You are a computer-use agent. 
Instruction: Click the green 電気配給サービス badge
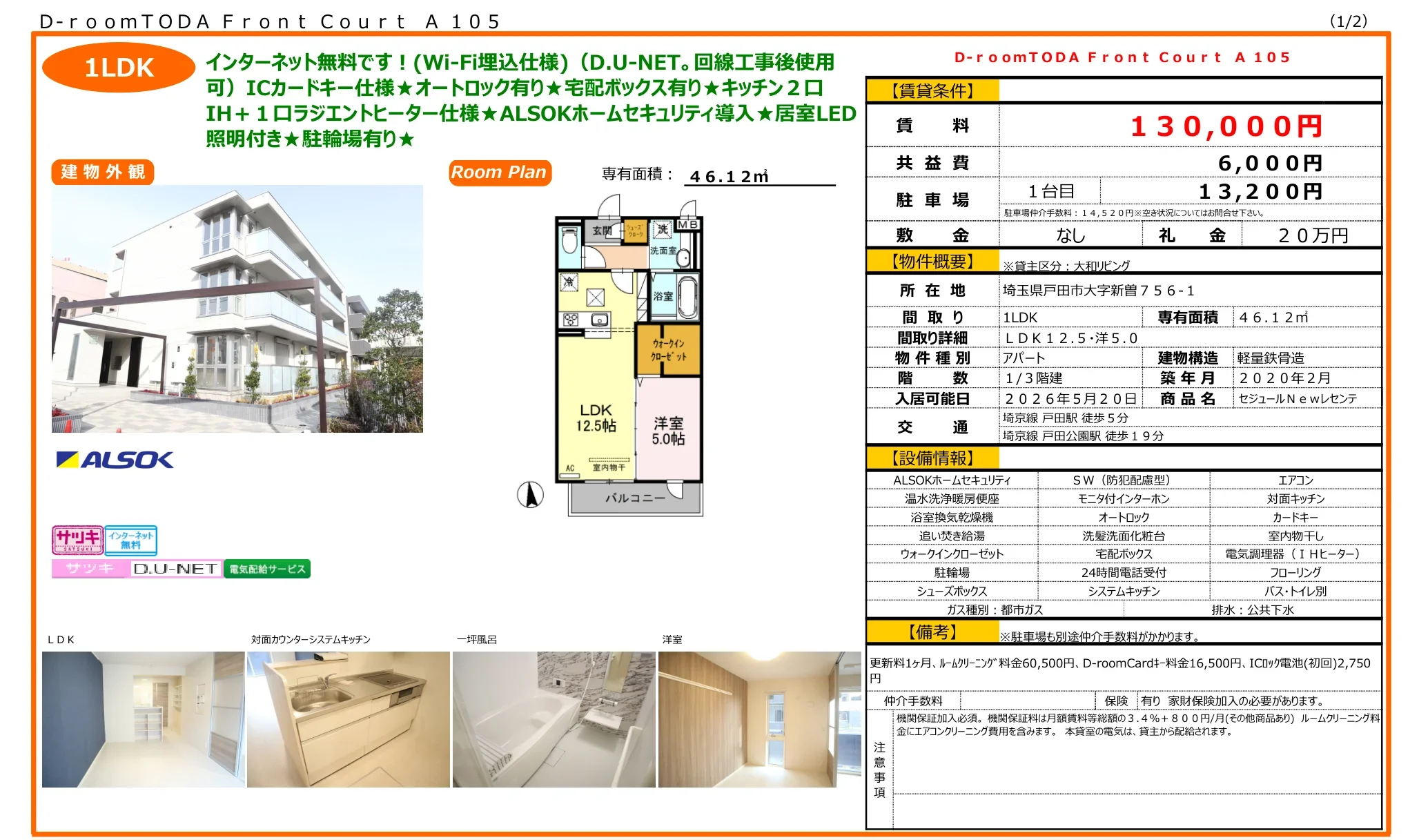[269, 569]
